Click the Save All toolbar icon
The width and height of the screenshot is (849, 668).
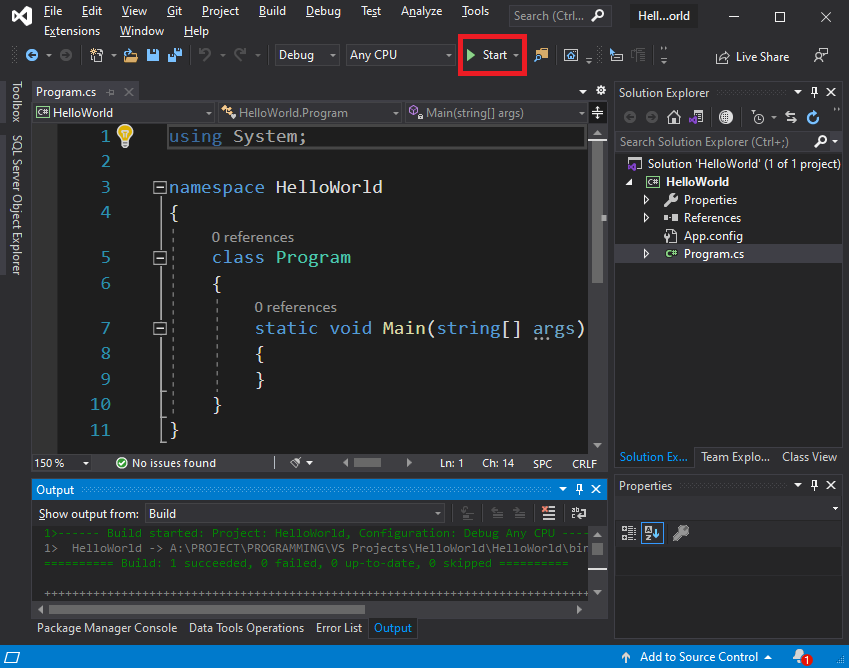174,56
